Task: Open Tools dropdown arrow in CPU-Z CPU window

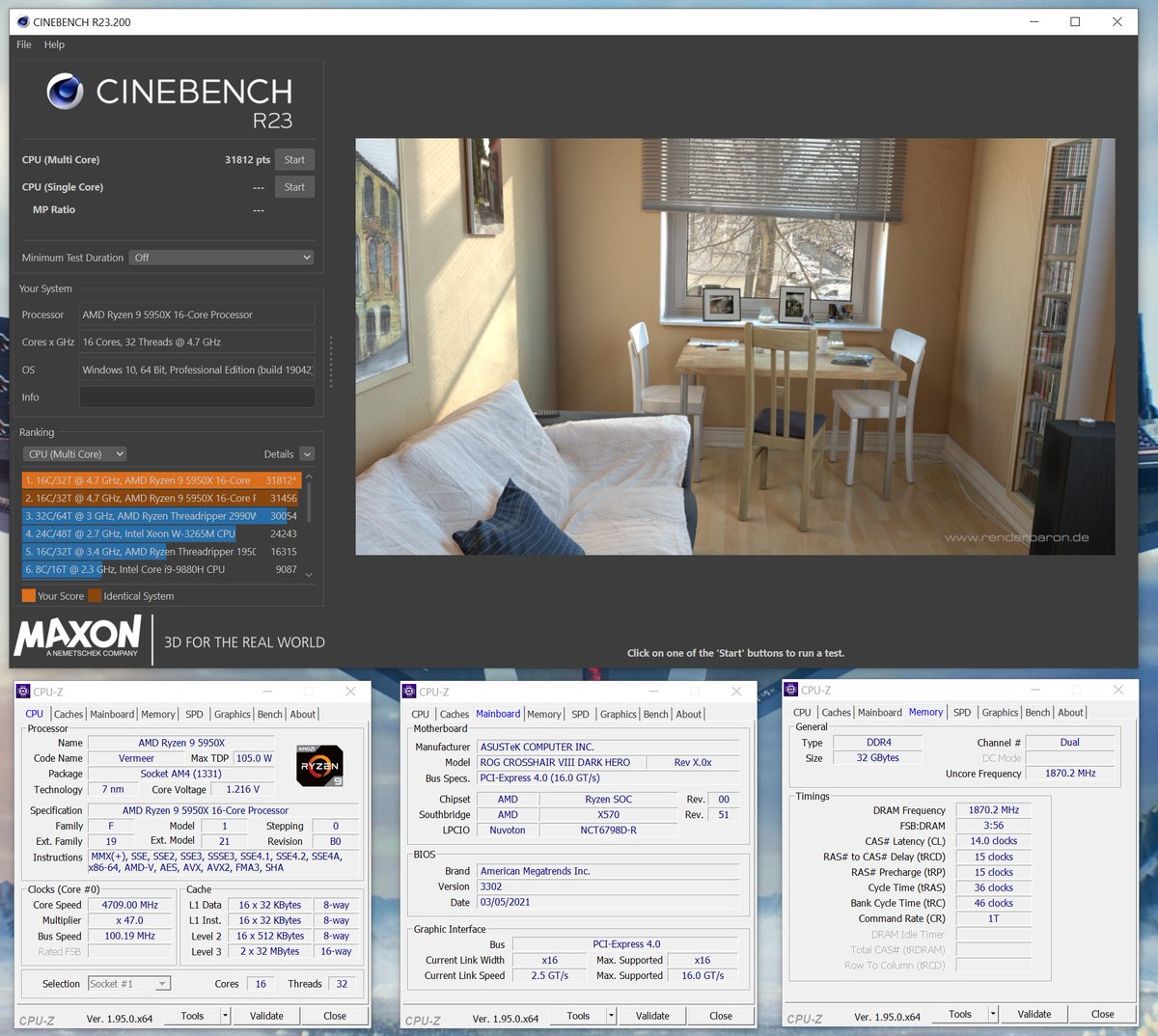Action: click(x=226, y=1016)
